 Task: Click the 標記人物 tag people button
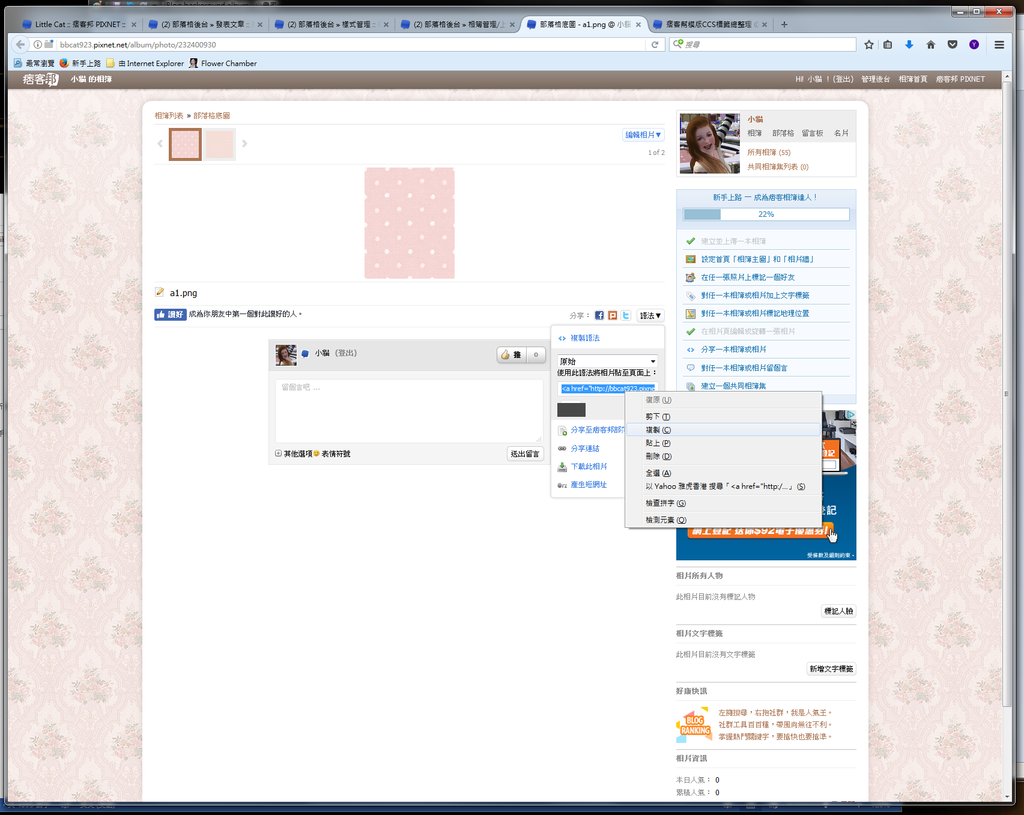pos(838,611)
